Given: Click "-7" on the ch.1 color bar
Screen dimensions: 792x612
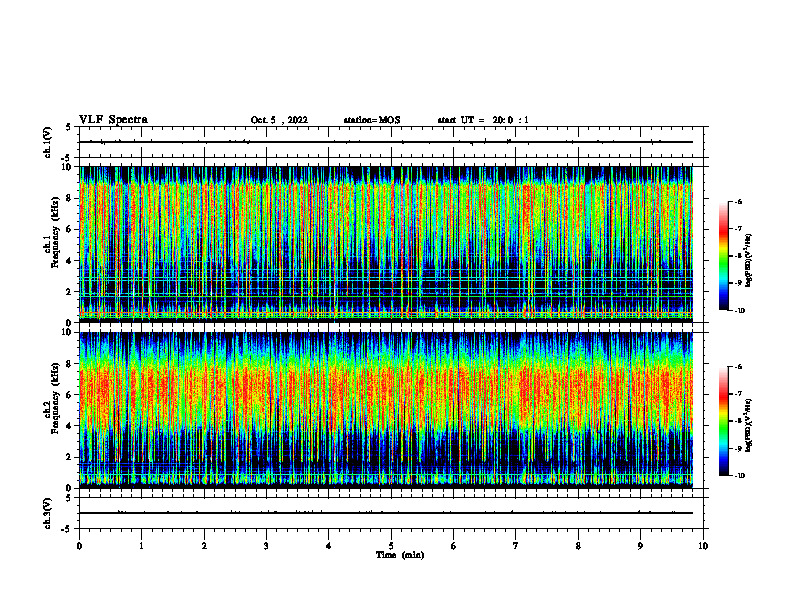Looking at the screenshot, I should tap(738, 229).
